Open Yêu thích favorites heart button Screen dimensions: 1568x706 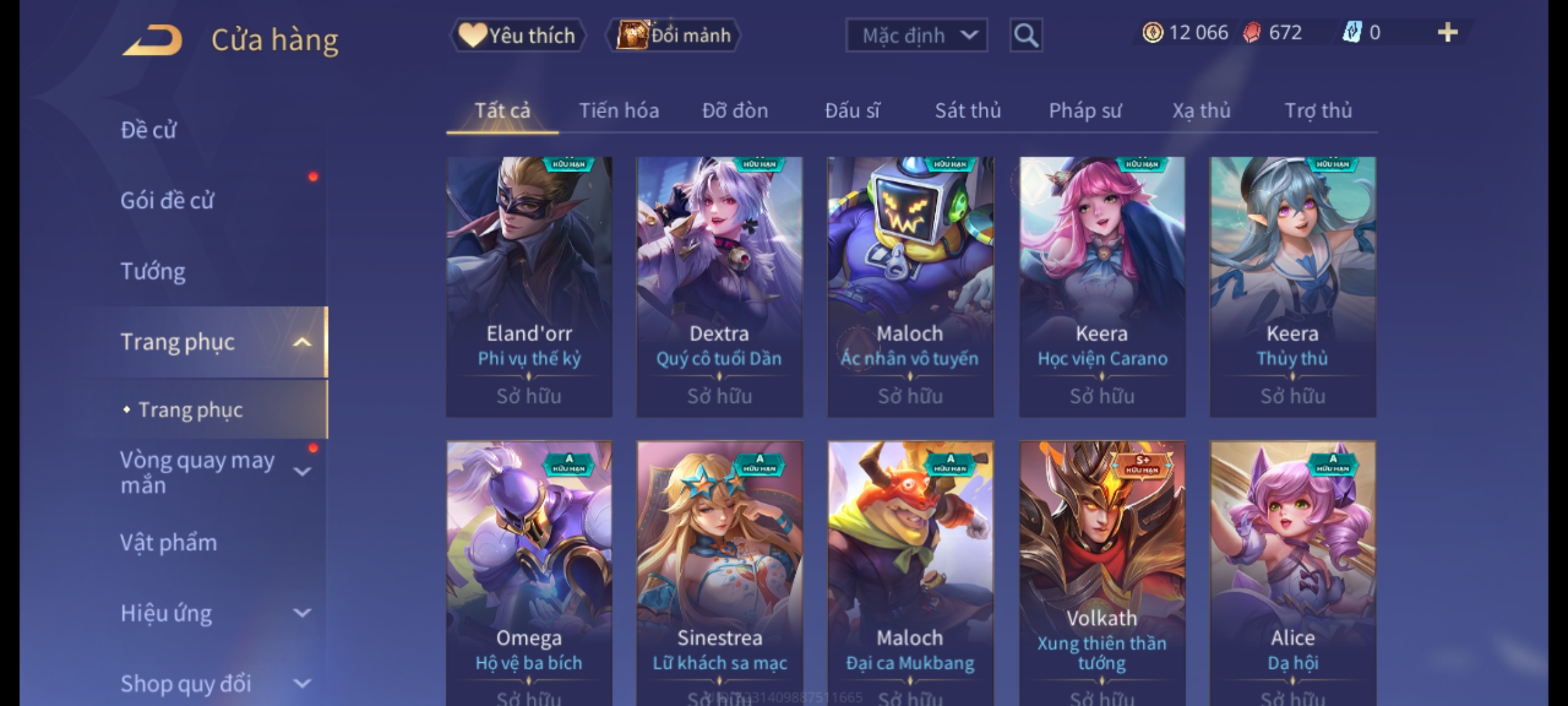(x=517, y=35)
